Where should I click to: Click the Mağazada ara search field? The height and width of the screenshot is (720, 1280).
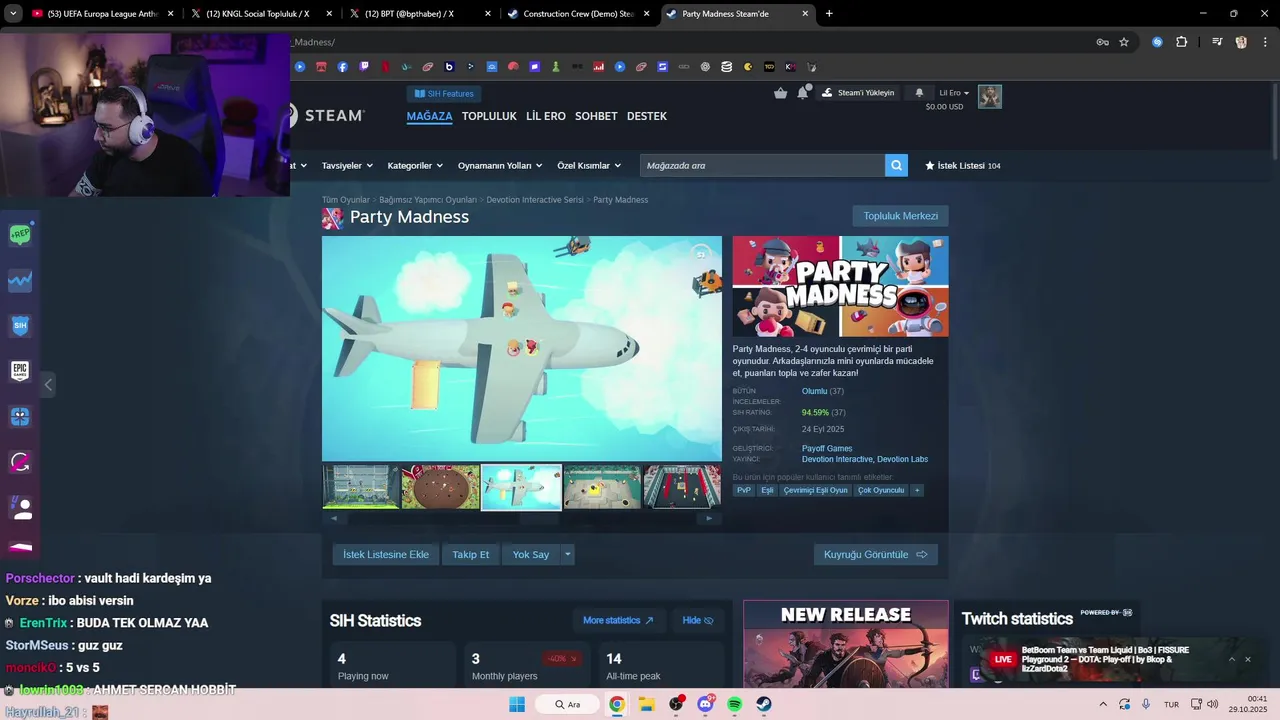[762, 165]
